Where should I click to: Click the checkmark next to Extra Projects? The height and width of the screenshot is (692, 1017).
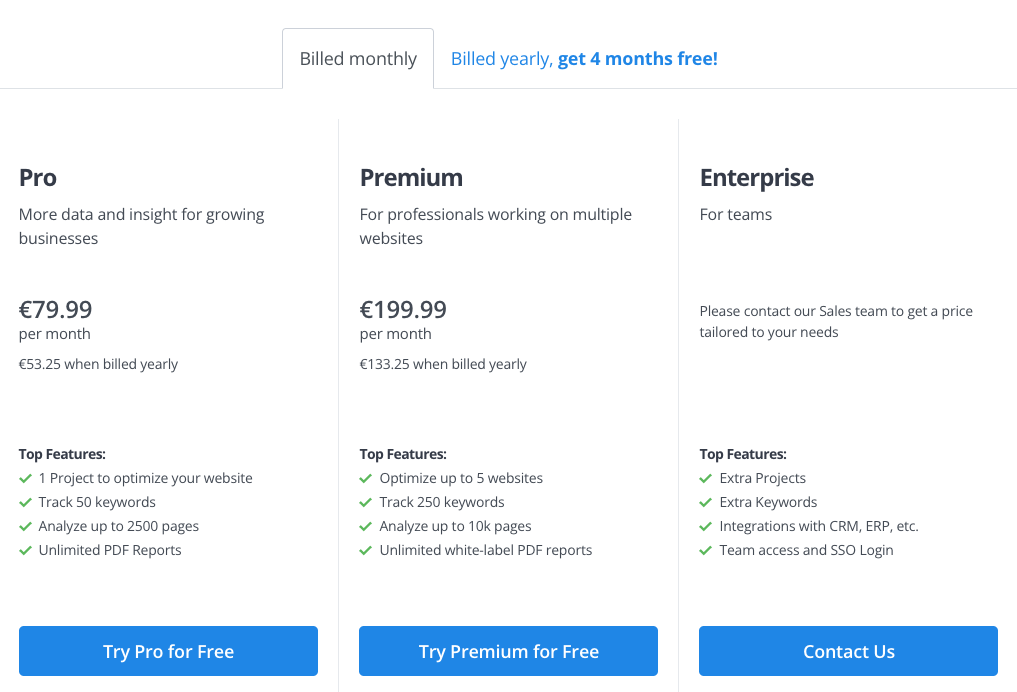(x=706, y=479)
